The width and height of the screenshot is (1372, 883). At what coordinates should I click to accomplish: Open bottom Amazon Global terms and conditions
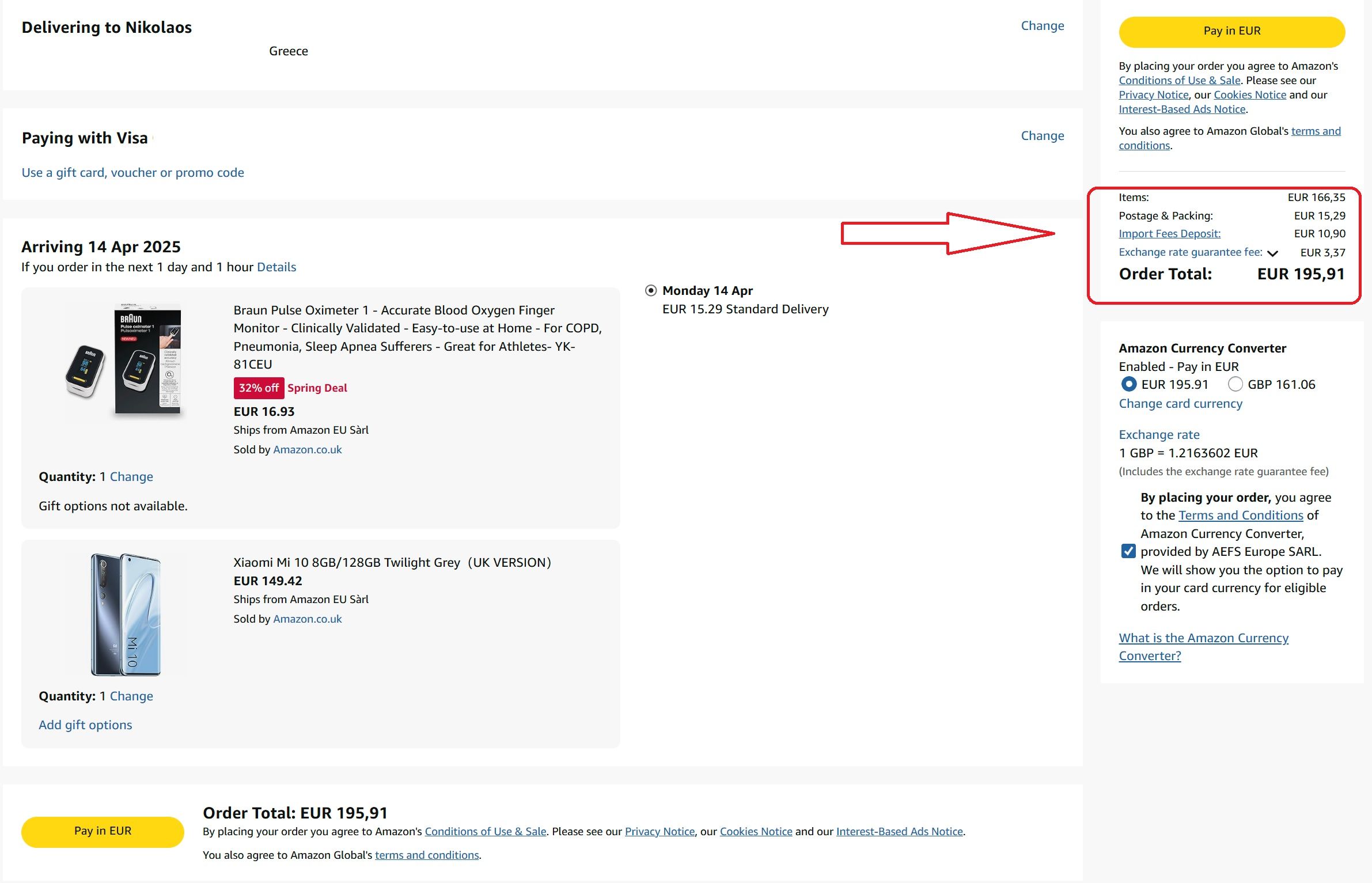coord(427,855)
